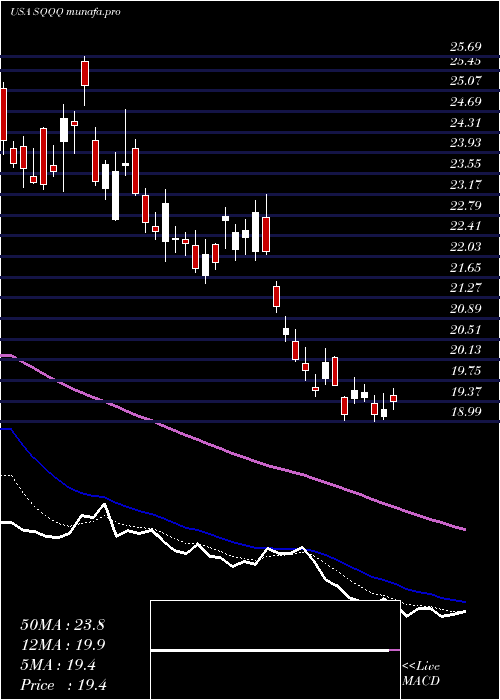Click the 19.75 price label

click(x=465, y=371)
